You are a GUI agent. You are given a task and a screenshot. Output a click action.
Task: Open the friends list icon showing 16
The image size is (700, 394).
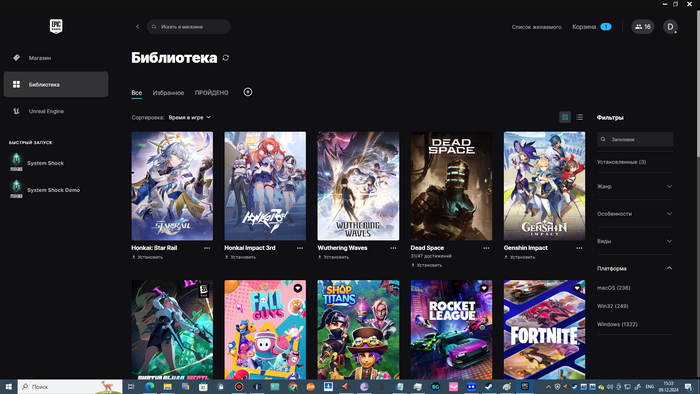pos(643,27)
